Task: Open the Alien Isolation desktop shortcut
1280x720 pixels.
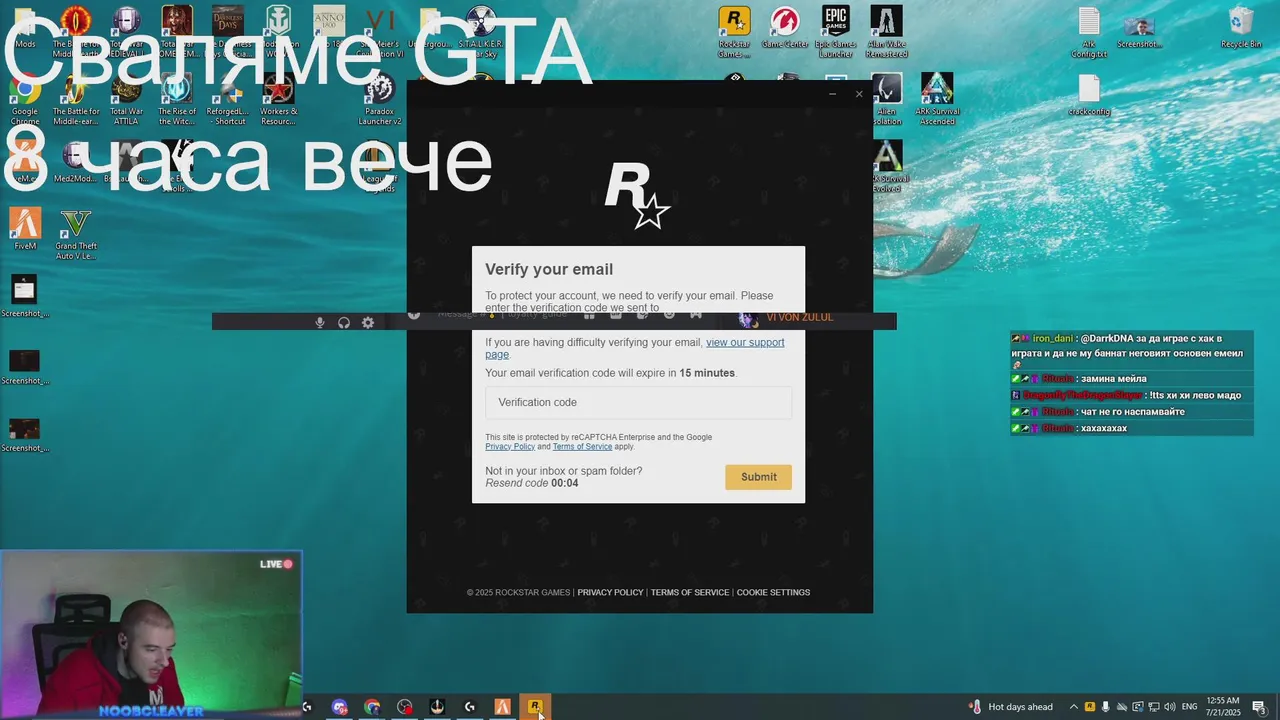Action: coord(886,99)
